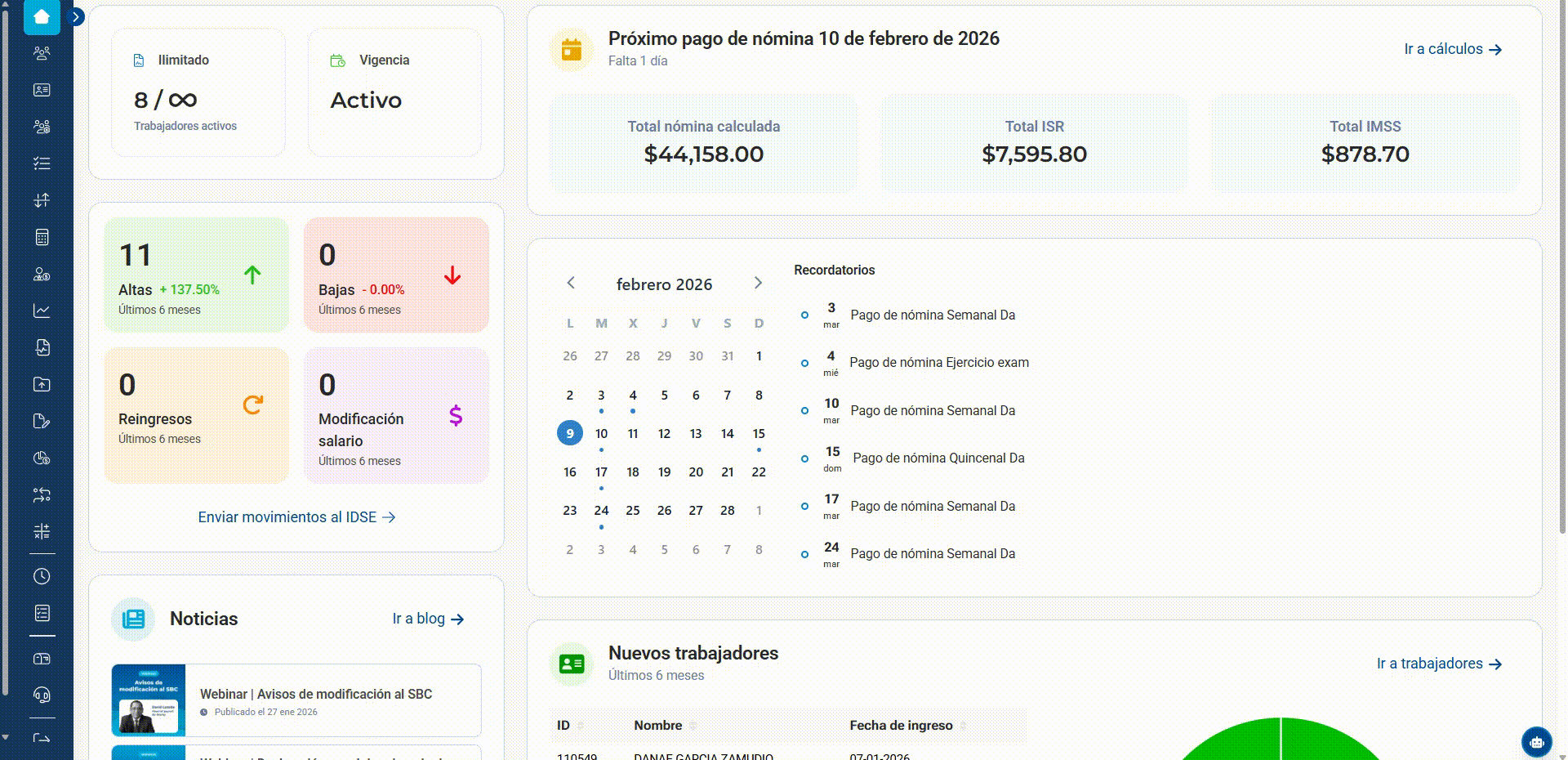Click the yellow calendar payroll icon
1568x760 pixels.
click(572, 50)
